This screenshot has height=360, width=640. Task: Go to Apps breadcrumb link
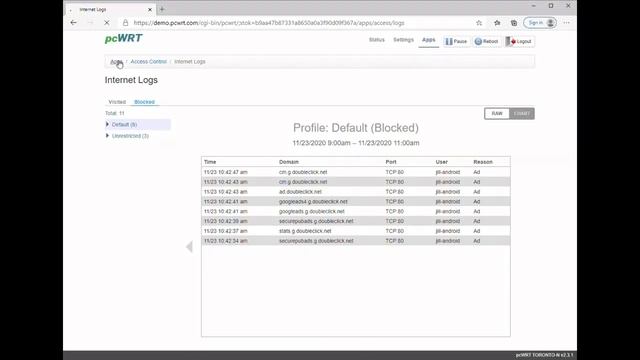pyautogui.click(x=116, y=62)
